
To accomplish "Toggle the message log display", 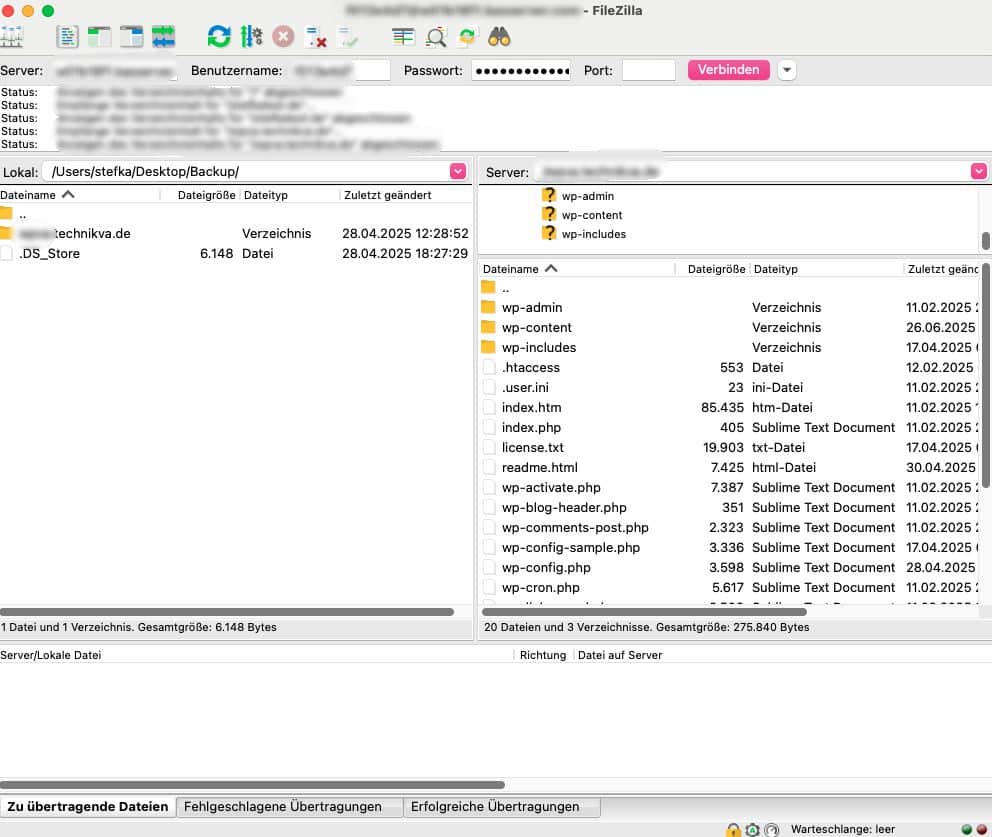I will [x=67, y=38].
